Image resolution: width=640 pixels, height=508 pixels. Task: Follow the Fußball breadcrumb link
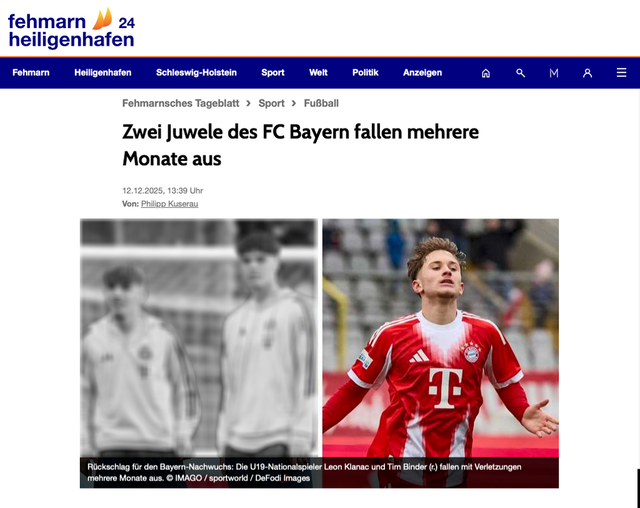click(321, 103)
